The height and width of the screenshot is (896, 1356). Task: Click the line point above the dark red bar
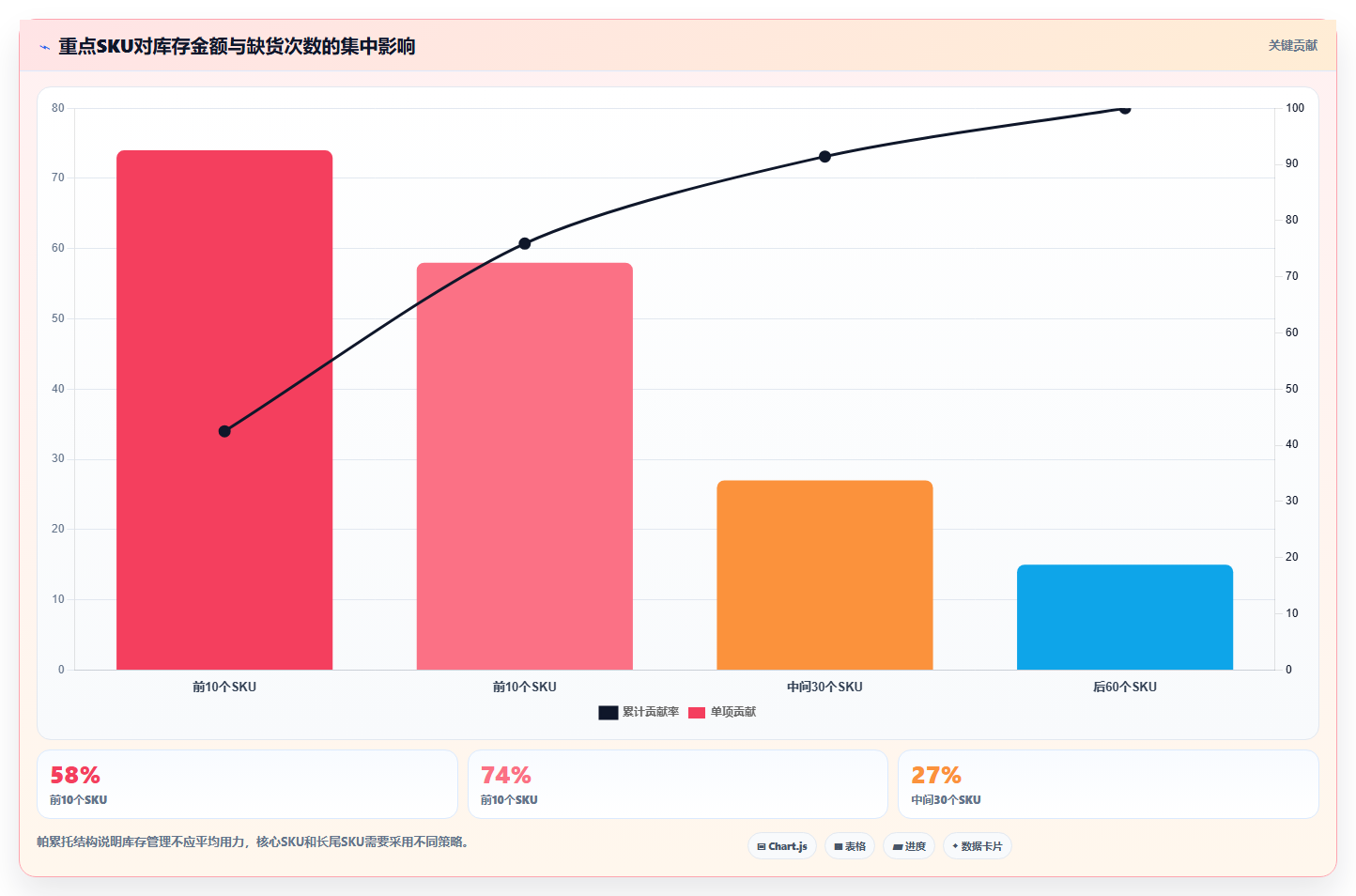[224, 431]
